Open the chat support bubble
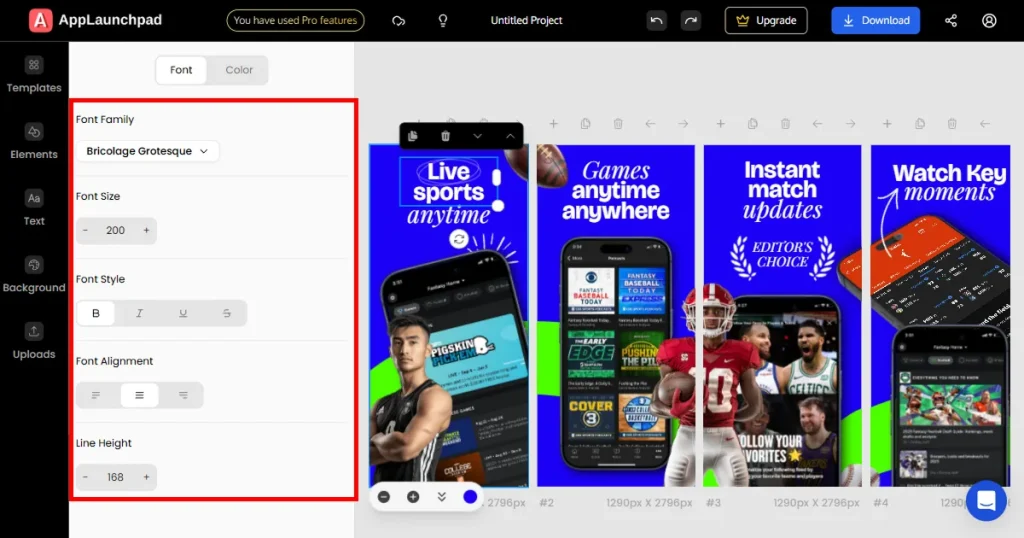This screenshot has height=538, width=1024. click(x=986, y=501)
